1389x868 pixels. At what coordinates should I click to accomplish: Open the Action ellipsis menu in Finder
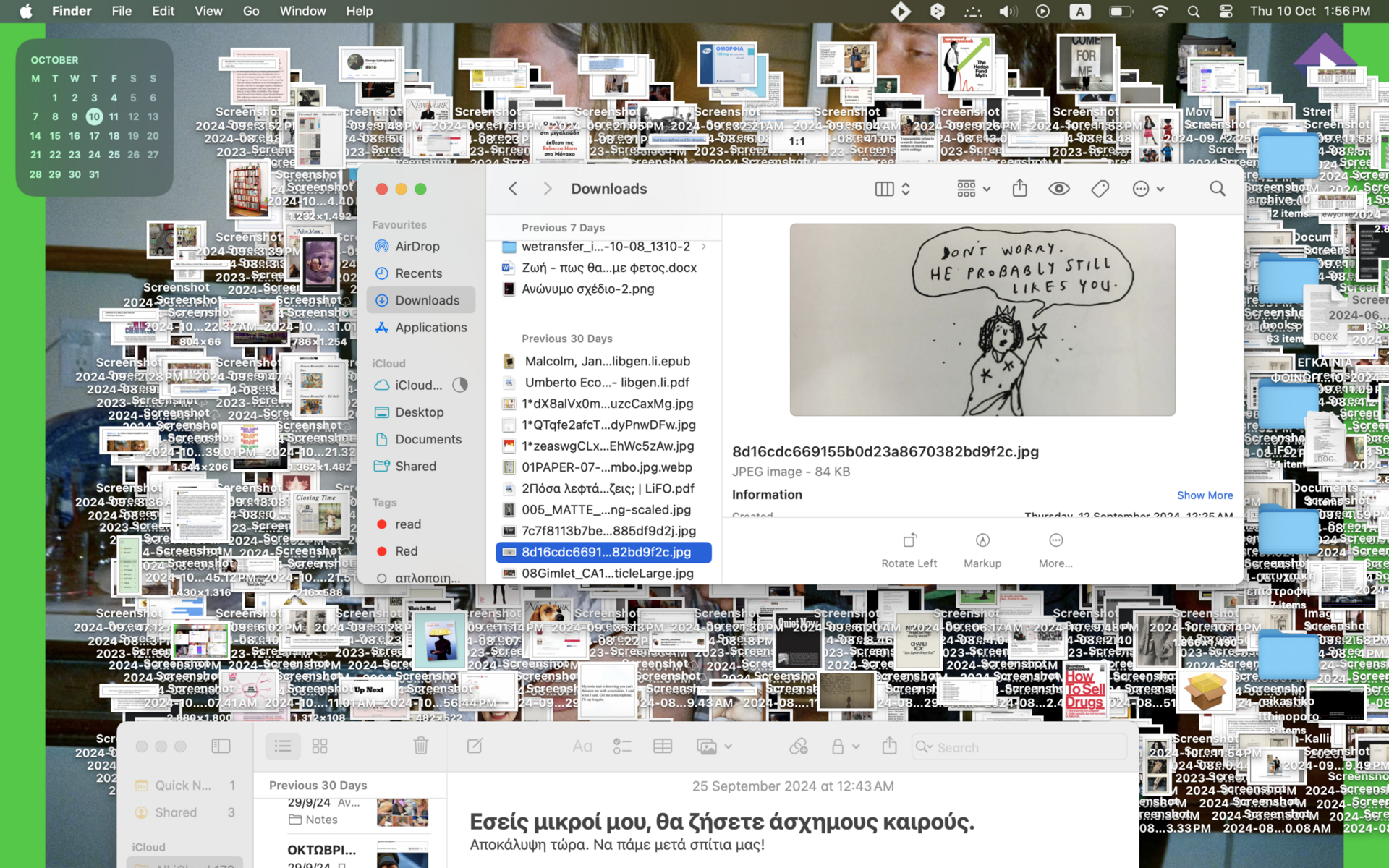1147,189
